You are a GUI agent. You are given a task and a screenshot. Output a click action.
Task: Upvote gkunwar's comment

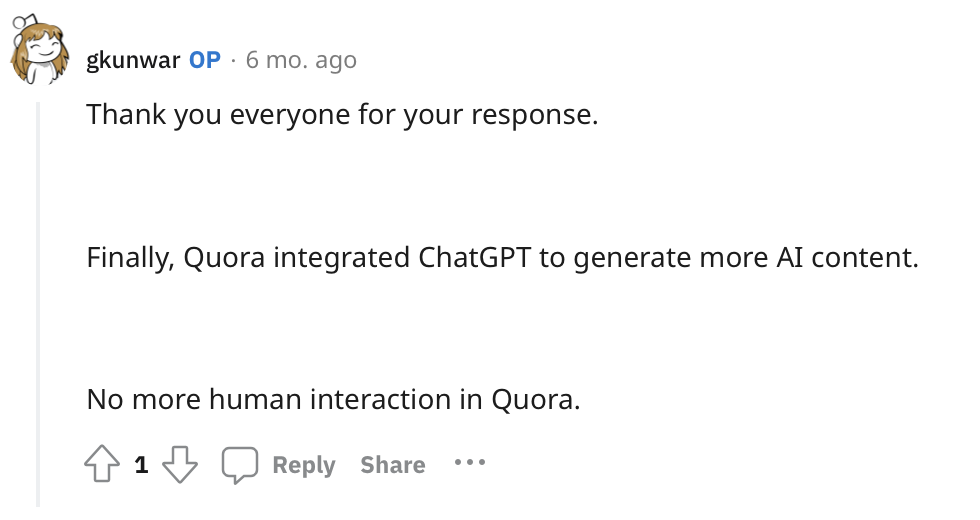tap(102, 464)
